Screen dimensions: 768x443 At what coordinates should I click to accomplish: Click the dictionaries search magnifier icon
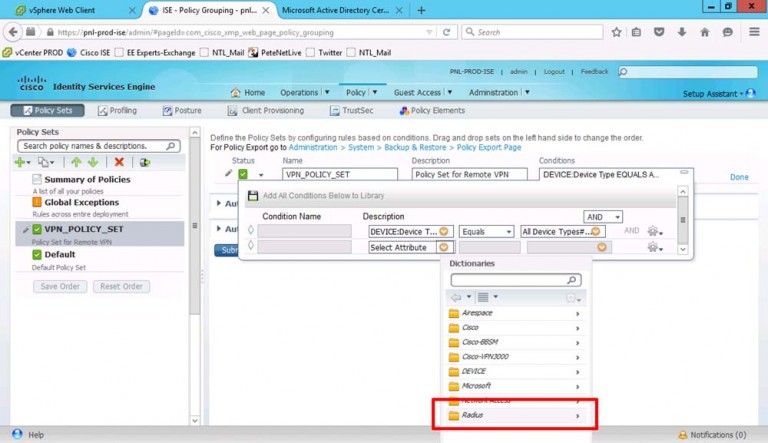click(x=572, y=280)
